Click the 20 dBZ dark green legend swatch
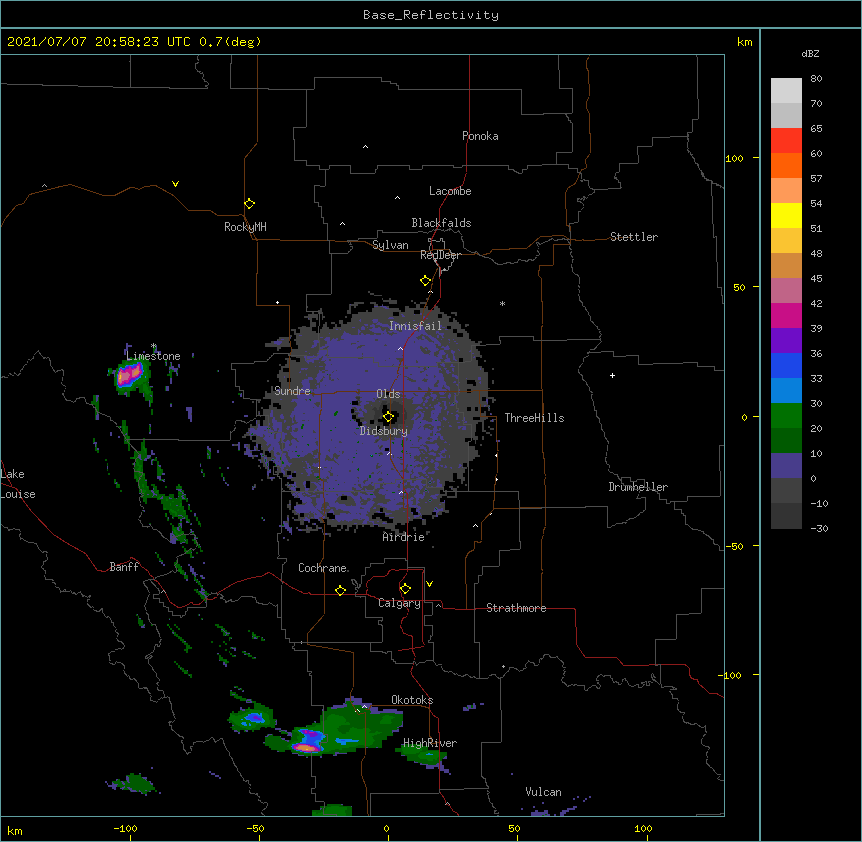The width and height of the screenshot is (862, 842). (x=786, y=440)
